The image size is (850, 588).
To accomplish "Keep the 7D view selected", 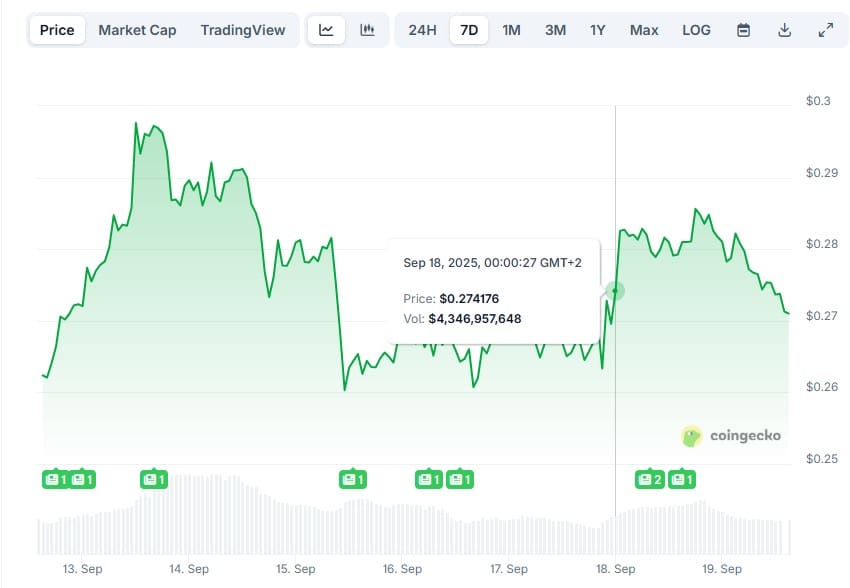I will (x=468, y=30).
